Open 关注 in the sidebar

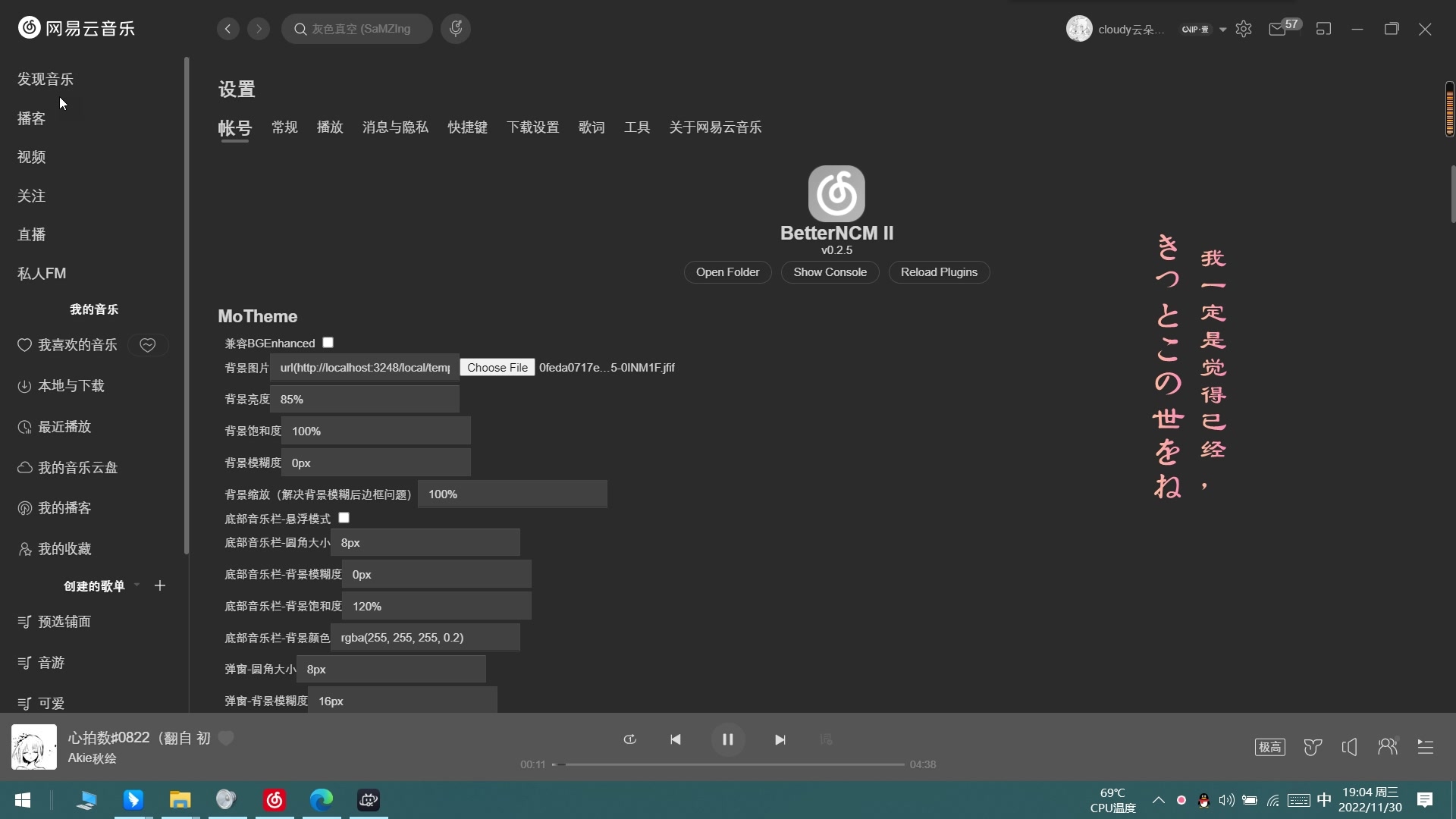pos(31,196)
